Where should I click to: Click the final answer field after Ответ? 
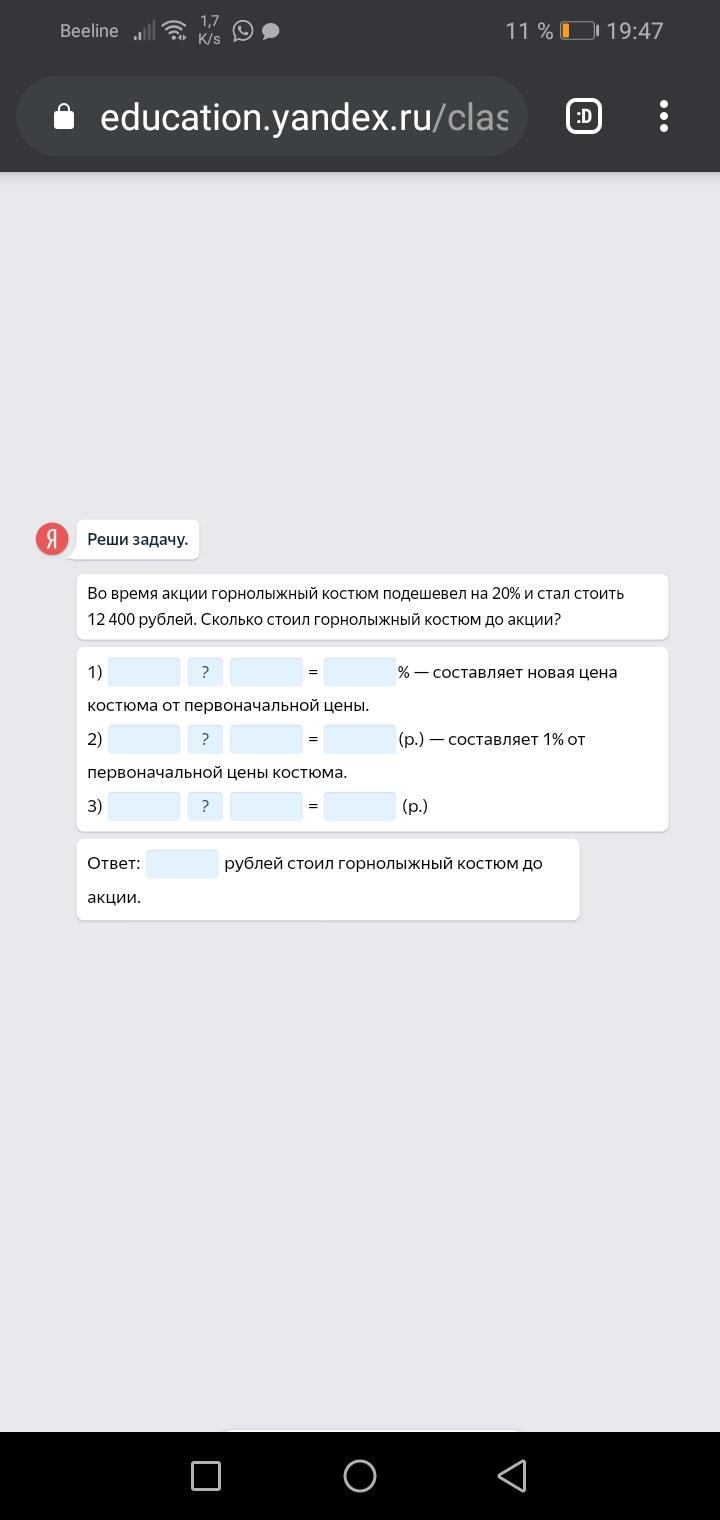182,863
